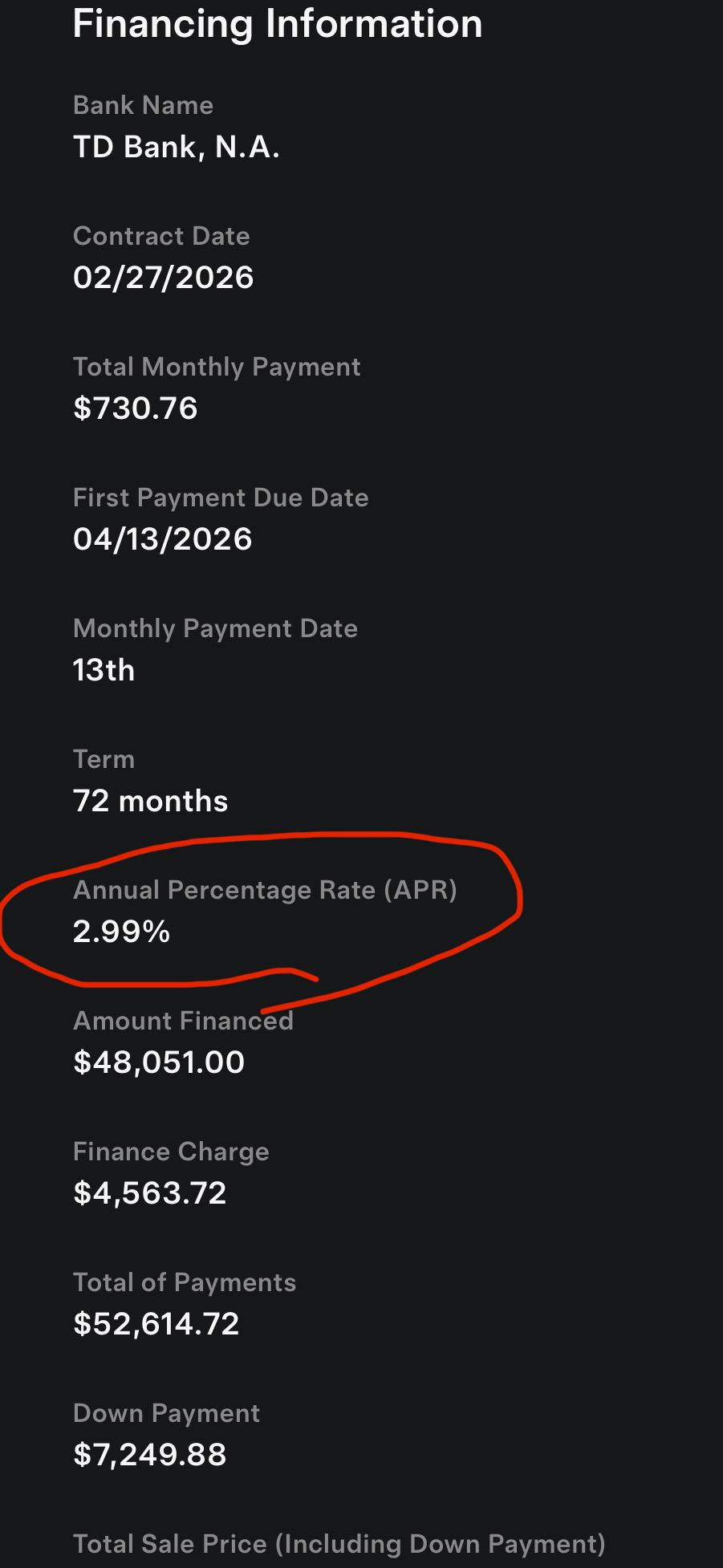This screenshot has width=723, height=1568.
Task: Click the Total Sale Price label
Action: [339, 1544]
